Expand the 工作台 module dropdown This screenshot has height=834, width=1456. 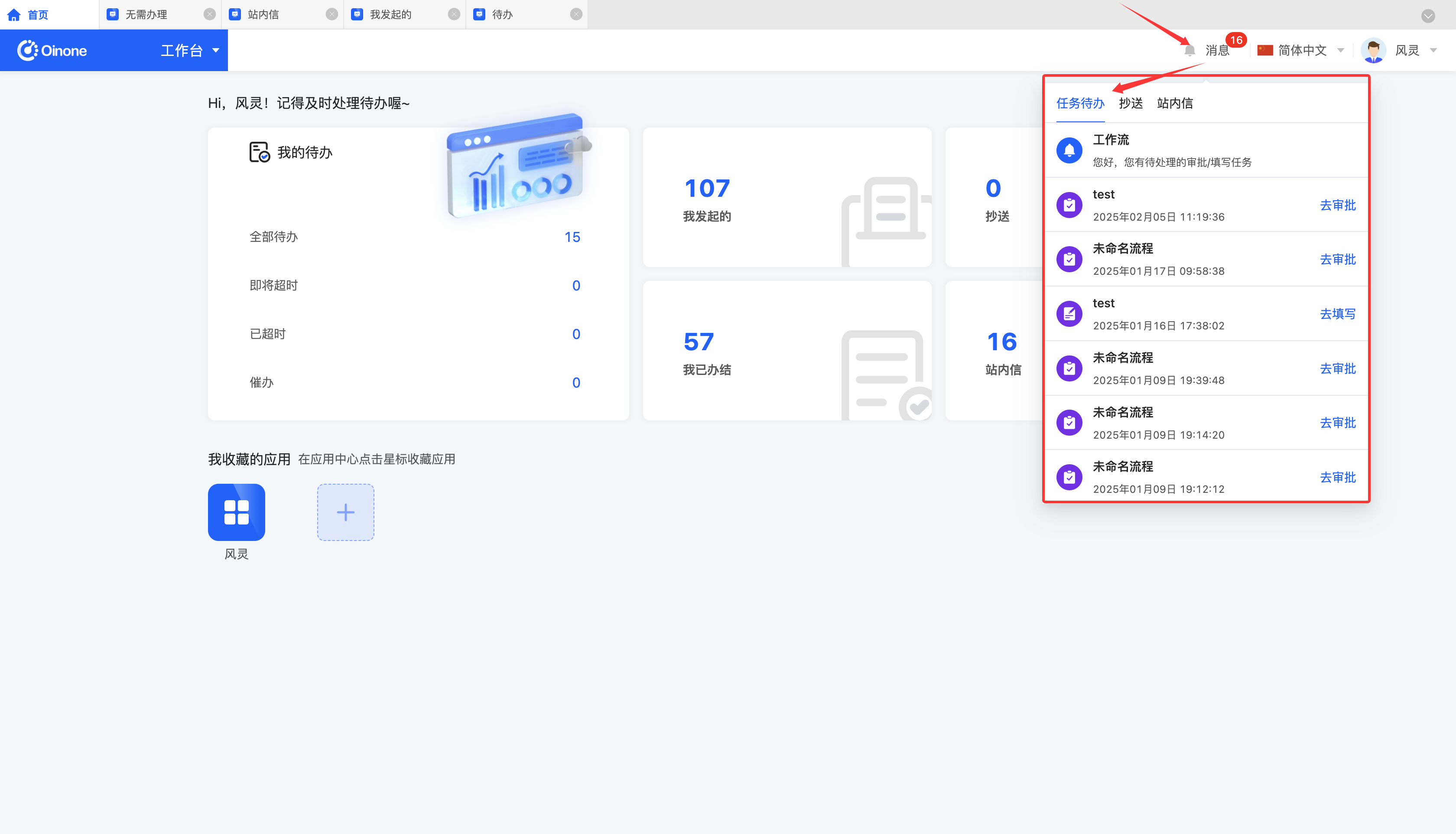(216, 50)
